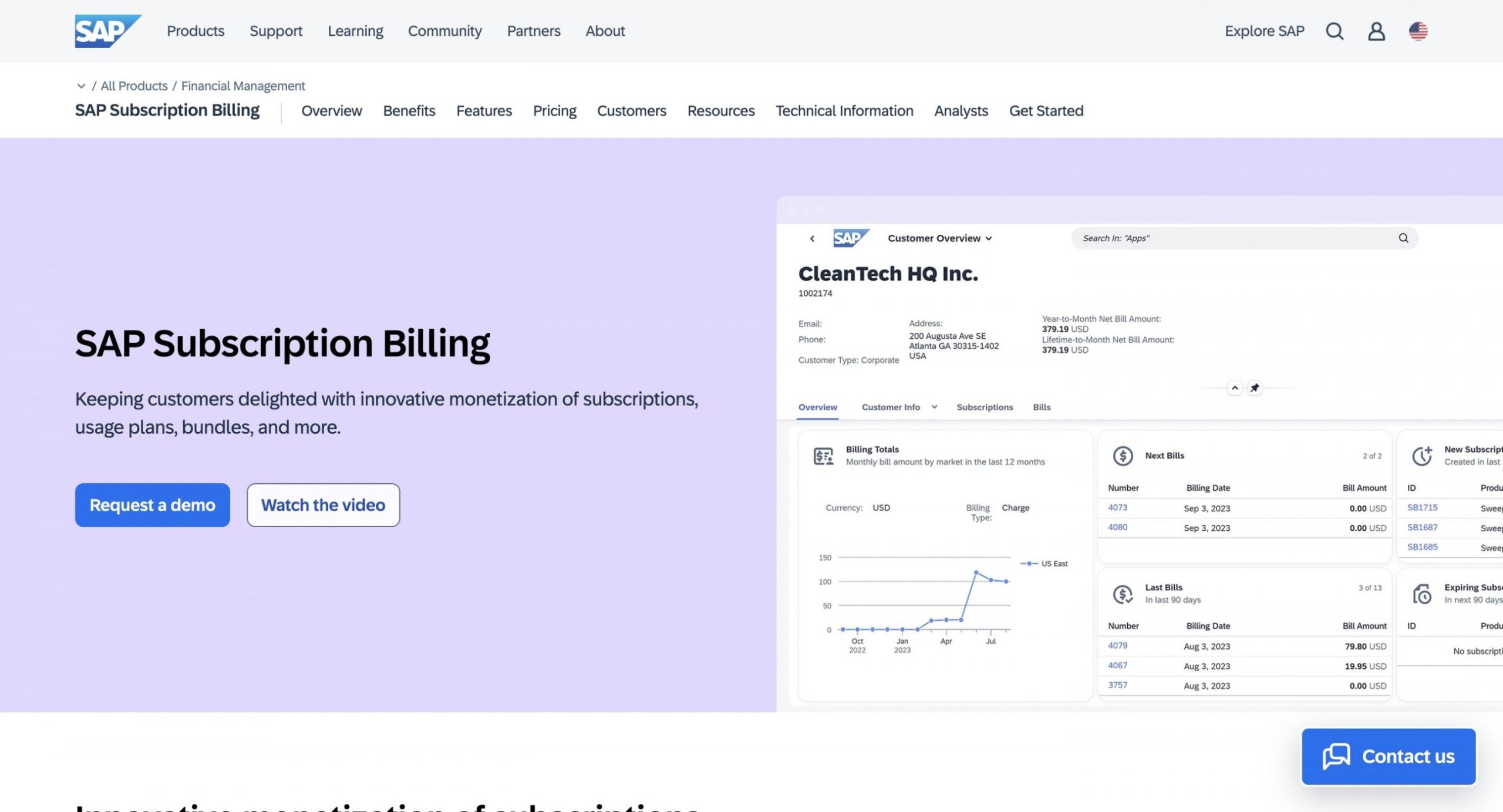The width and height of the screenshot is (1503, 812).
Task: Go to Financial Management breadcrumb
Action: coord(243,86)
